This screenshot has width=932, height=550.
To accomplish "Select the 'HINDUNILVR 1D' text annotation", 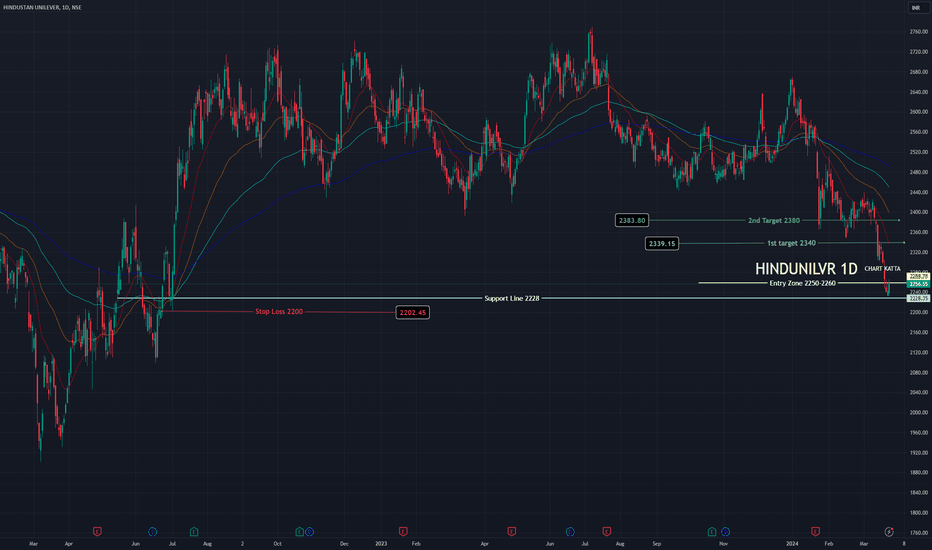I will click(x=806, y=269).
